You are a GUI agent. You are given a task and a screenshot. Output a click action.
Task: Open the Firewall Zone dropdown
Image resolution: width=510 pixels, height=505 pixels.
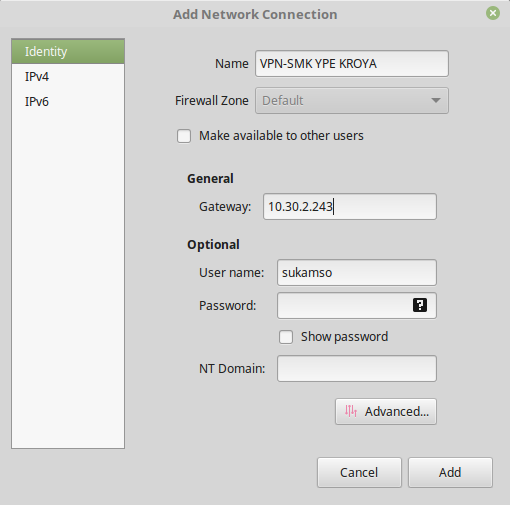tap(352, 100)
